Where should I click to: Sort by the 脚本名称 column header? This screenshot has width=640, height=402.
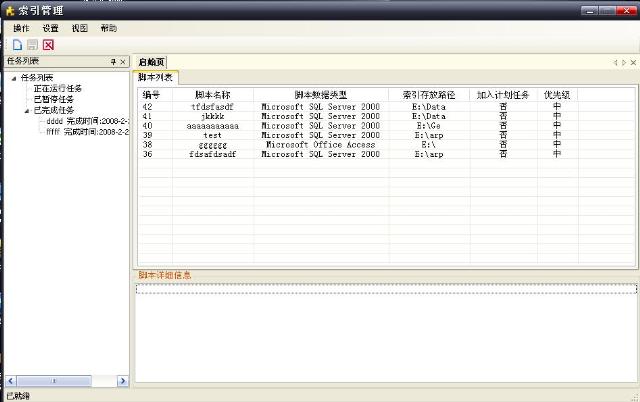(212, 94)
